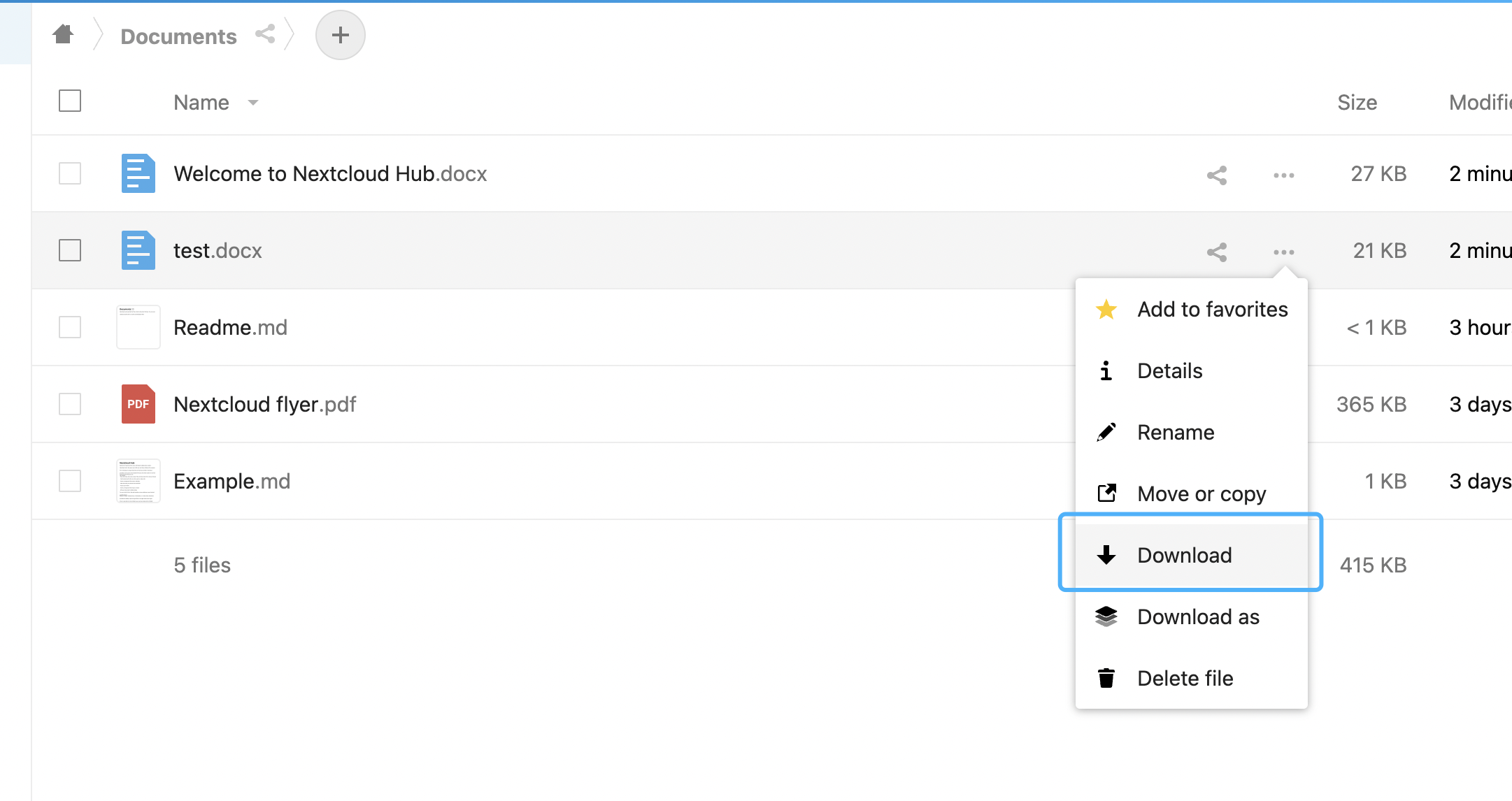The height and width of the screenshot is (801, 1512).
Task: Select Delete file from the menu
Action: coord(1185,677)
